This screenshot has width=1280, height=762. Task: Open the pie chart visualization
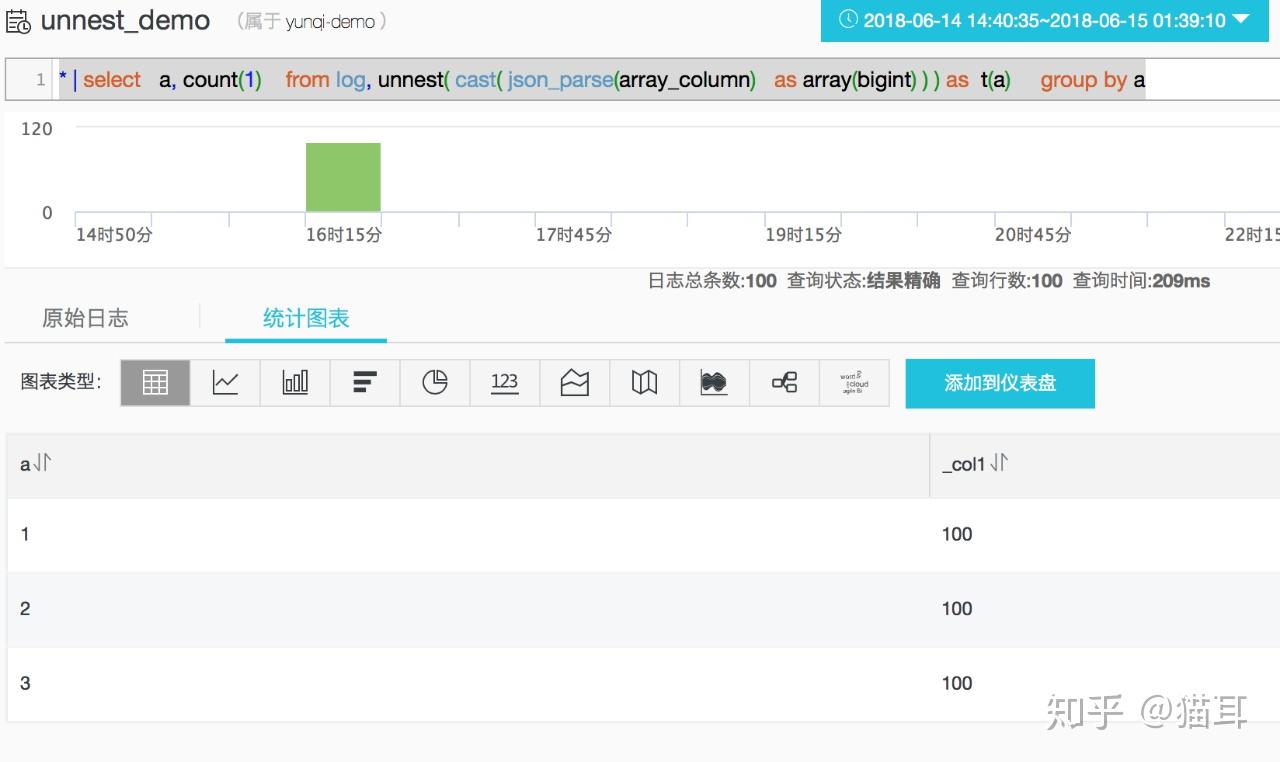point(434,382)
